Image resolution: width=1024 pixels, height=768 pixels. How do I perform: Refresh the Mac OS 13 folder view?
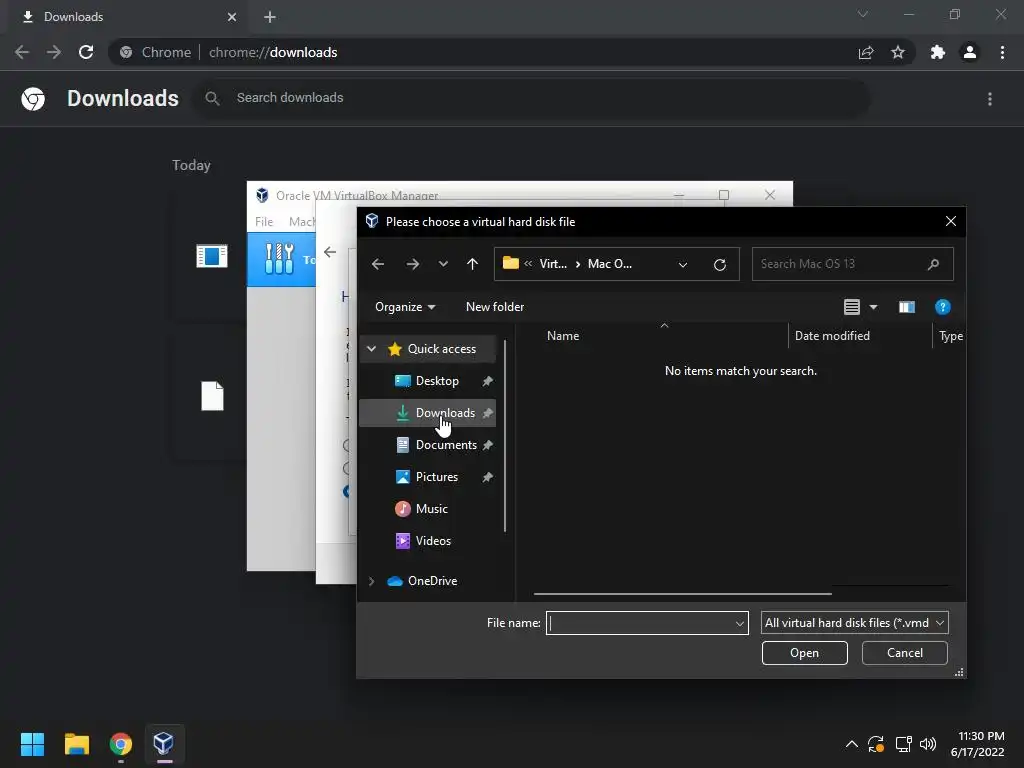click(720, 264)
